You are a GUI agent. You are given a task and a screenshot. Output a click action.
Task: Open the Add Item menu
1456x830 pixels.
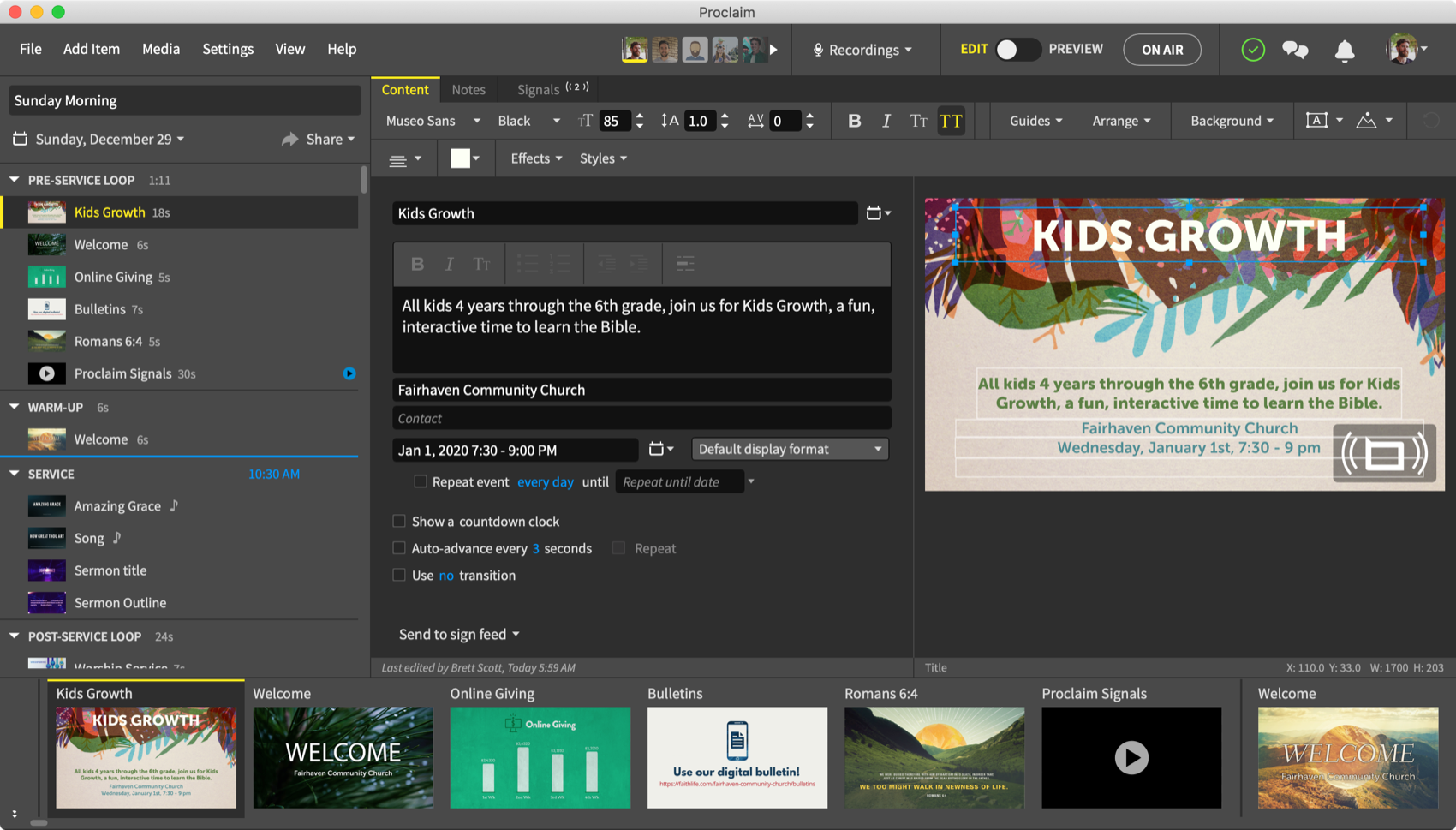(92, 49)
